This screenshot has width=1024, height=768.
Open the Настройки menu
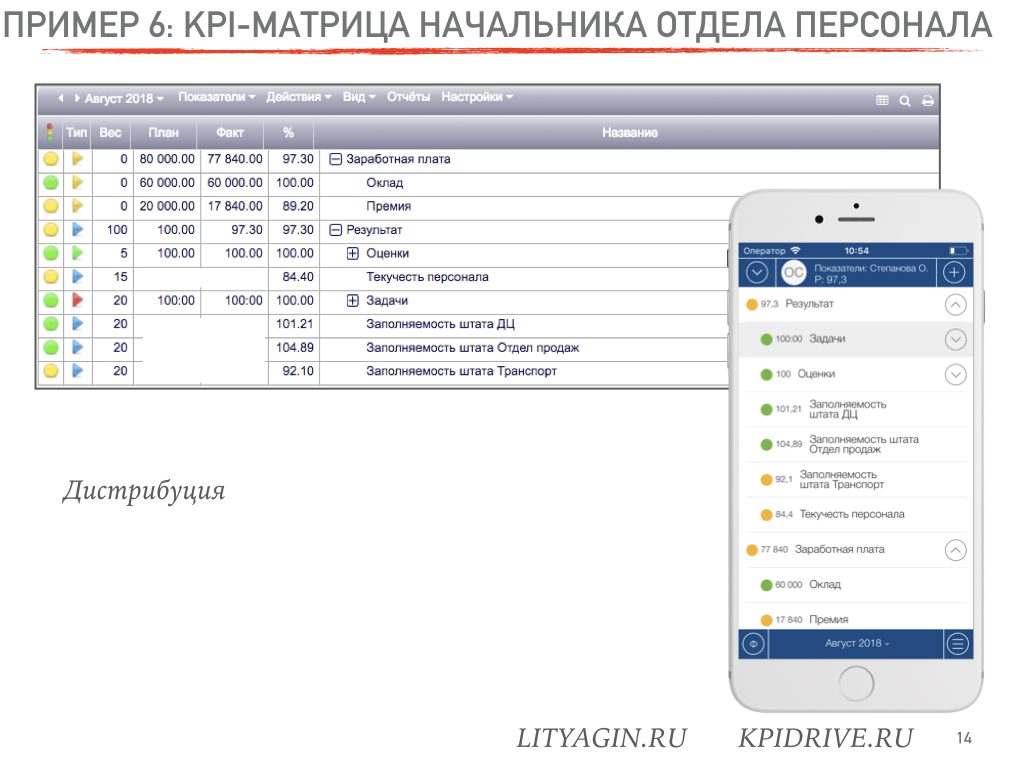(x=477, y=97)
